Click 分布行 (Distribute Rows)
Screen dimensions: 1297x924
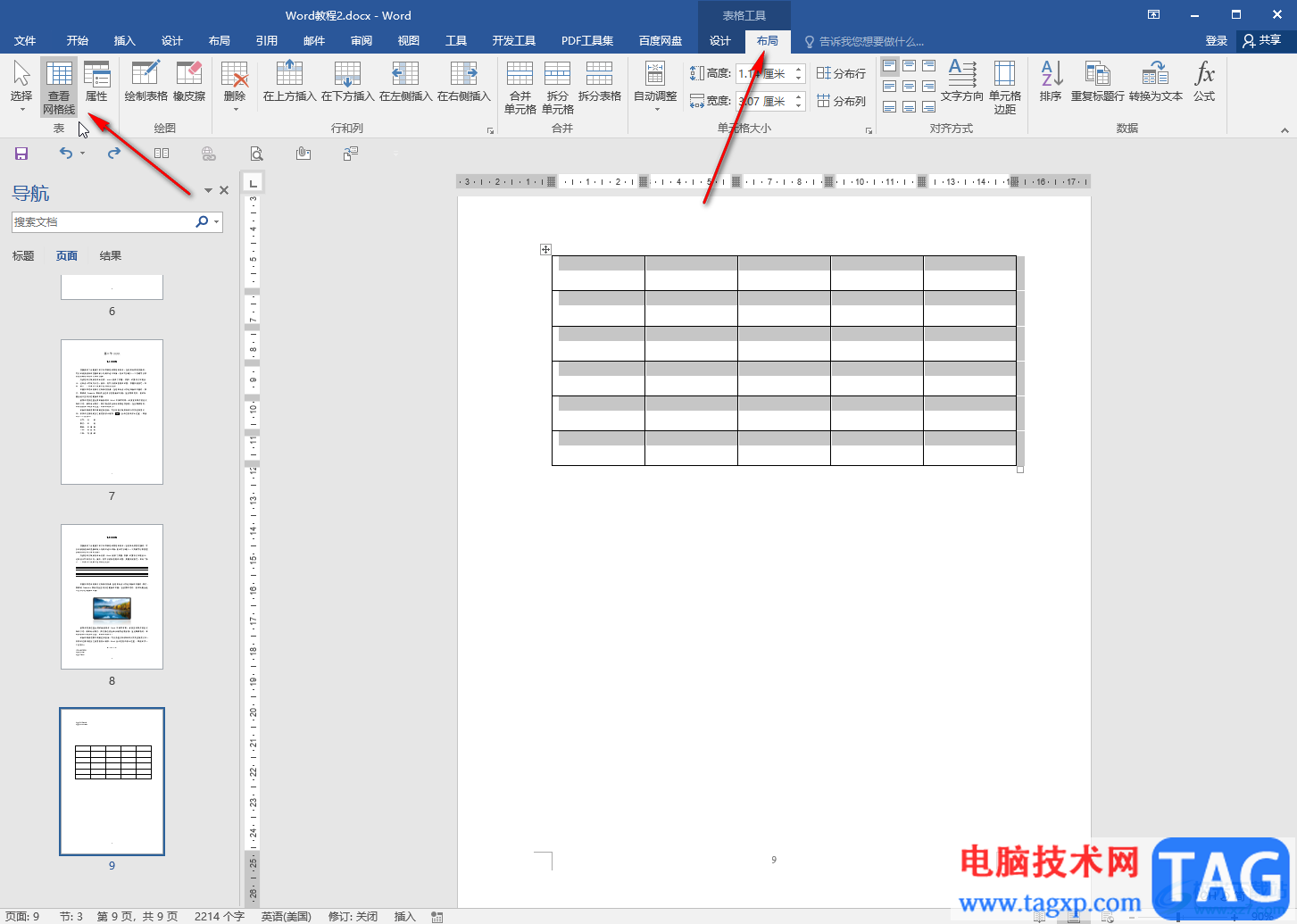pos(841,73)
